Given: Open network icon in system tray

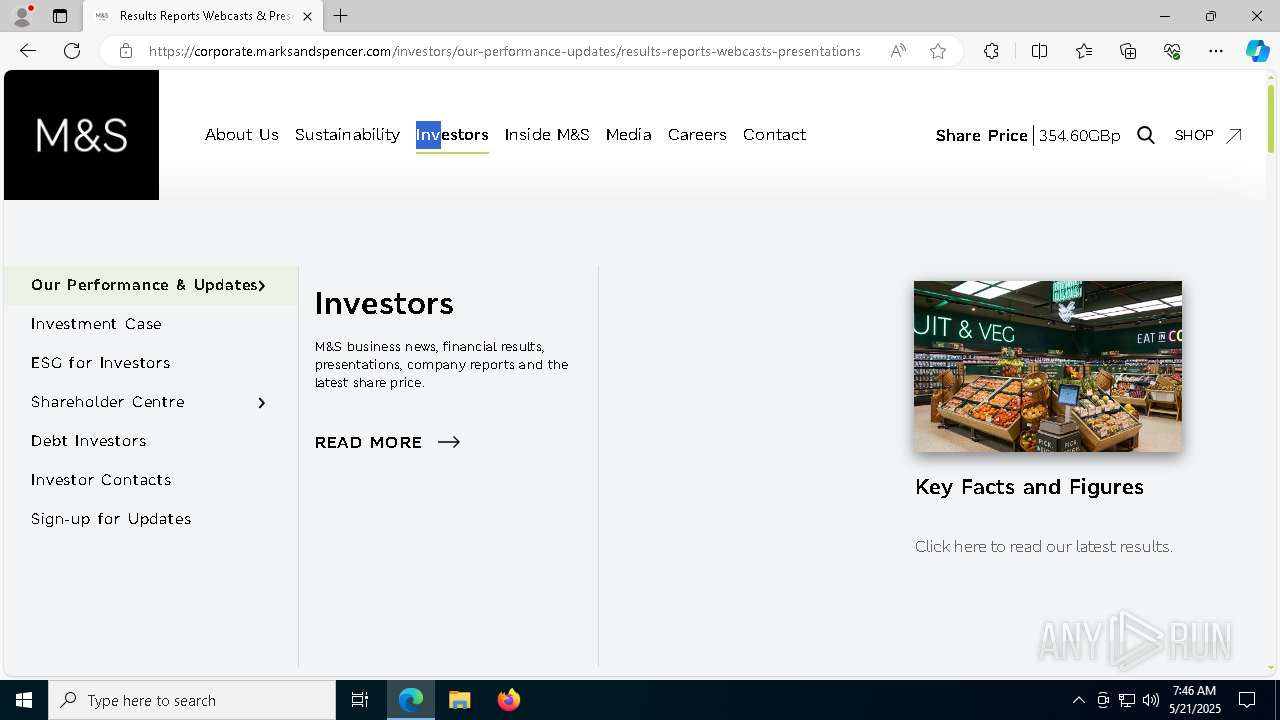Looking at the screenshot, I should (x=1127, y=700).
